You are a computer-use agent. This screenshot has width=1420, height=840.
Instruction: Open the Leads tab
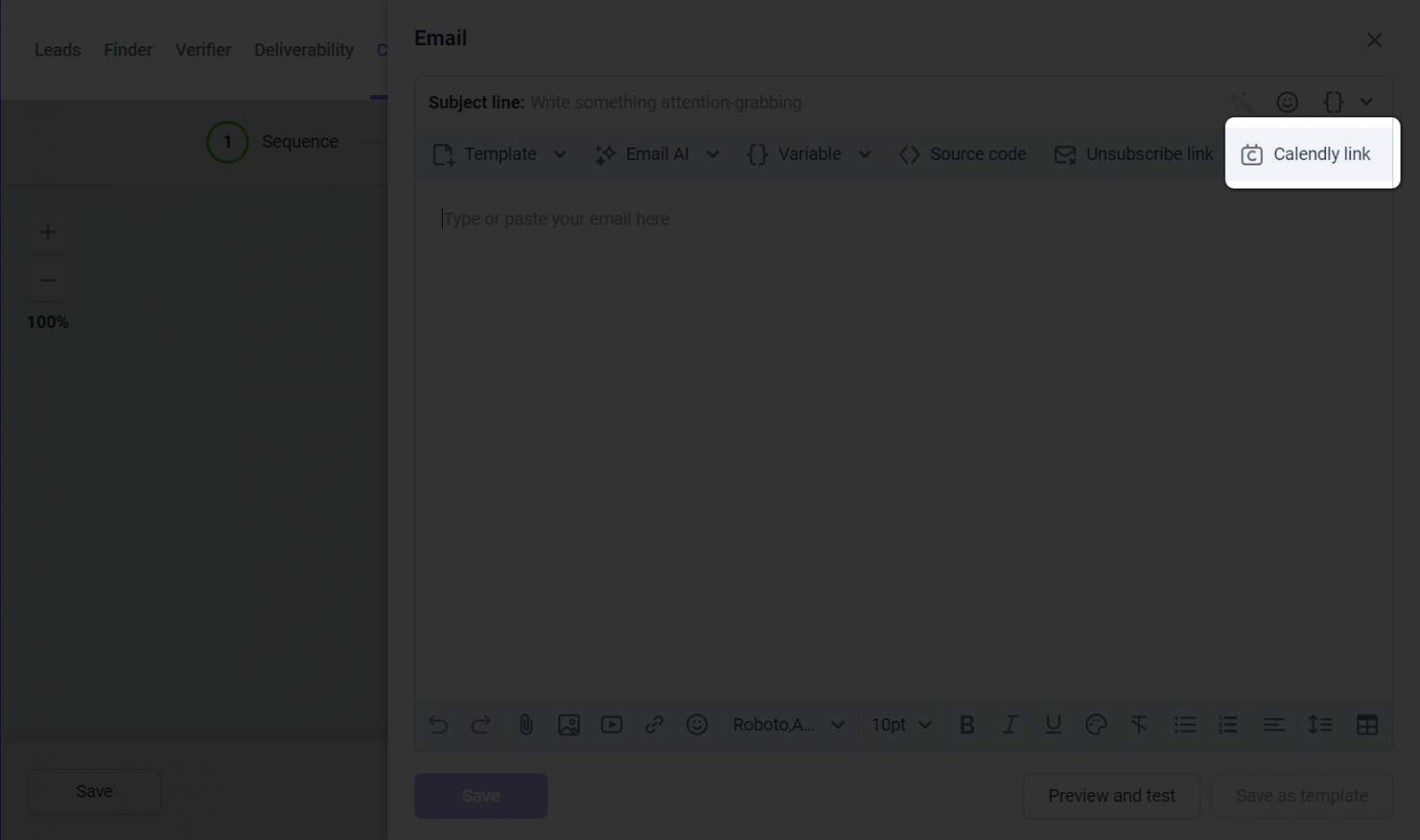pos(57,50)
